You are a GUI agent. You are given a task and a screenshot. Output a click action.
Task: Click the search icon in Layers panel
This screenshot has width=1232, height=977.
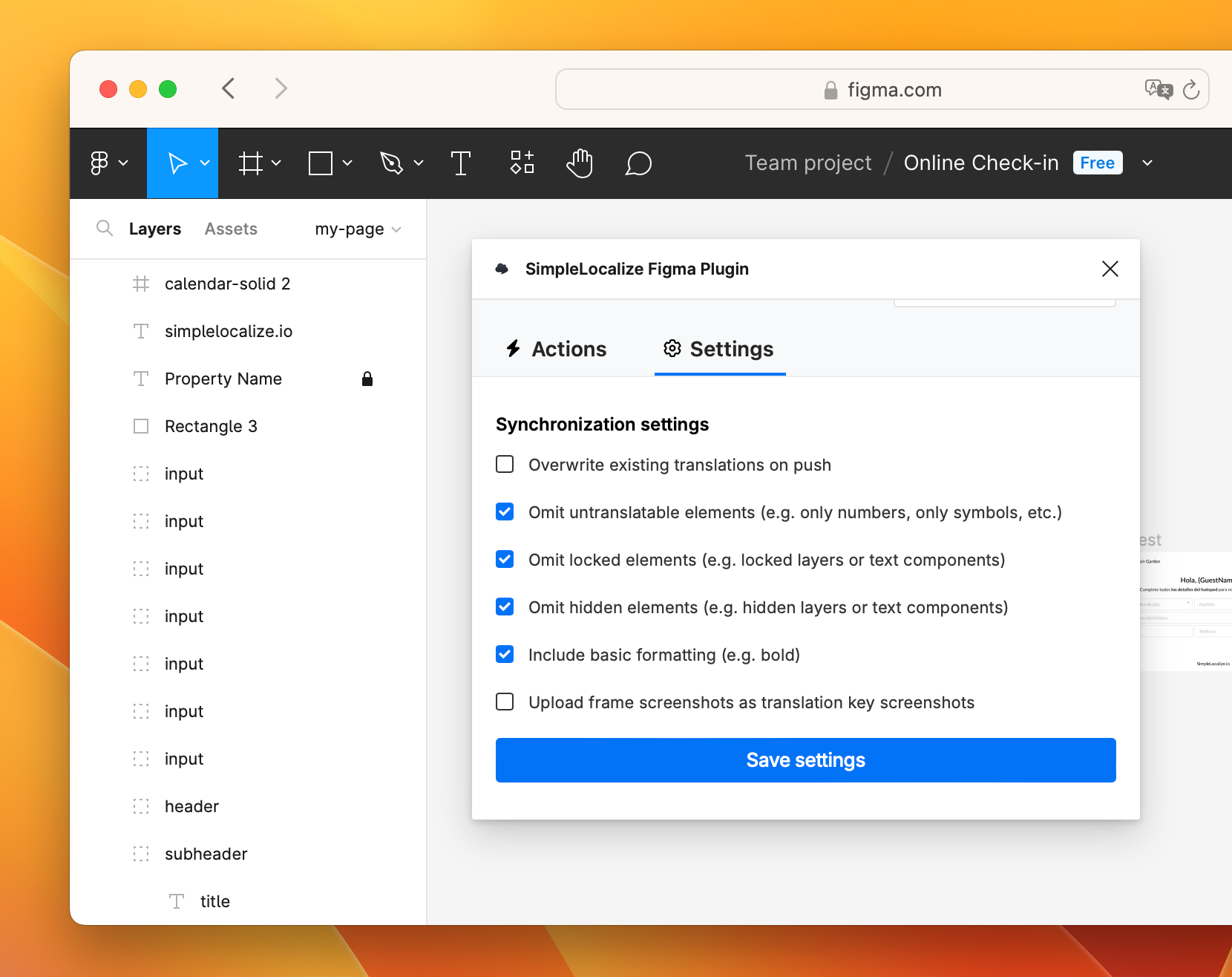tap(105, 228)
